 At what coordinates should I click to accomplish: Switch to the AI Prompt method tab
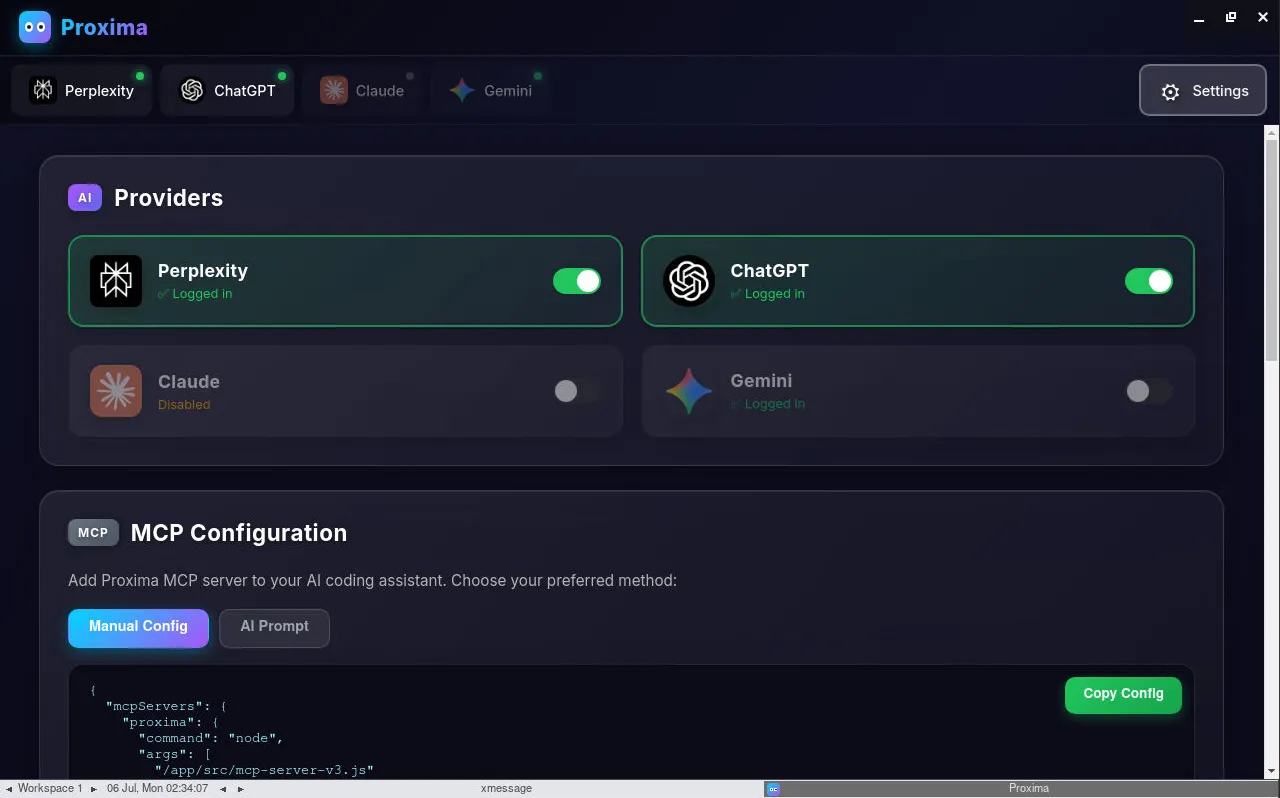coord(274,627)
